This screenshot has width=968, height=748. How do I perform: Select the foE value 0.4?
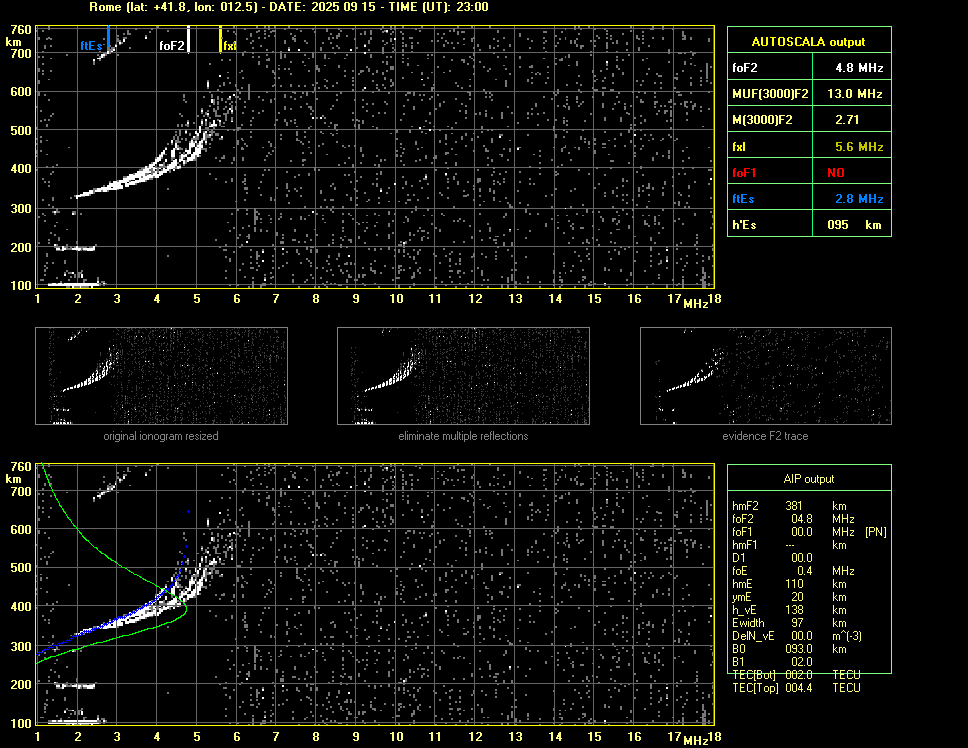tap(804, 571)
